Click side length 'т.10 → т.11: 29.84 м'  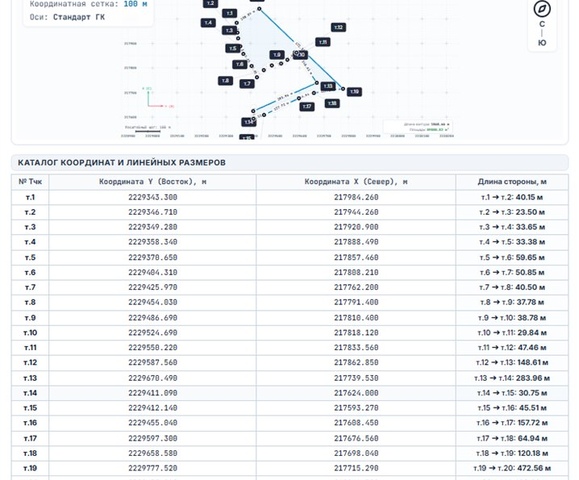tap(512, 333)
